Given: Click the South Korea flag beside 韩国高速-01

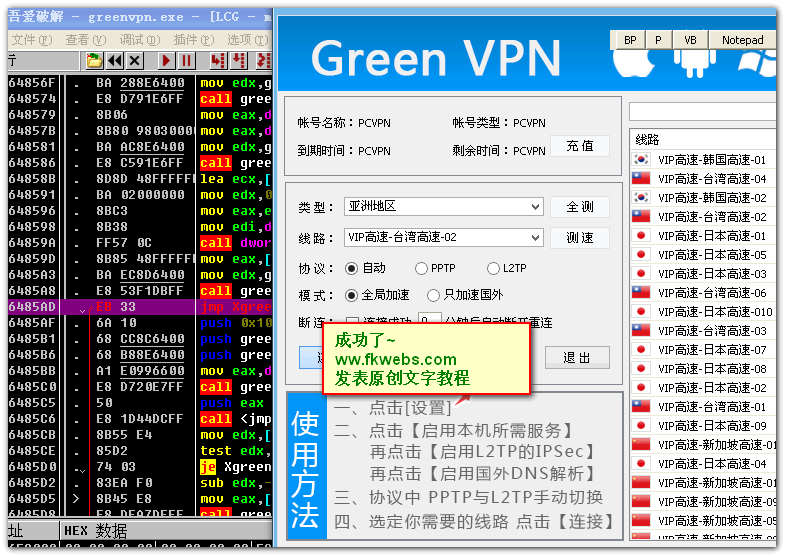Looking at the screenshot, I should point(641,160).
